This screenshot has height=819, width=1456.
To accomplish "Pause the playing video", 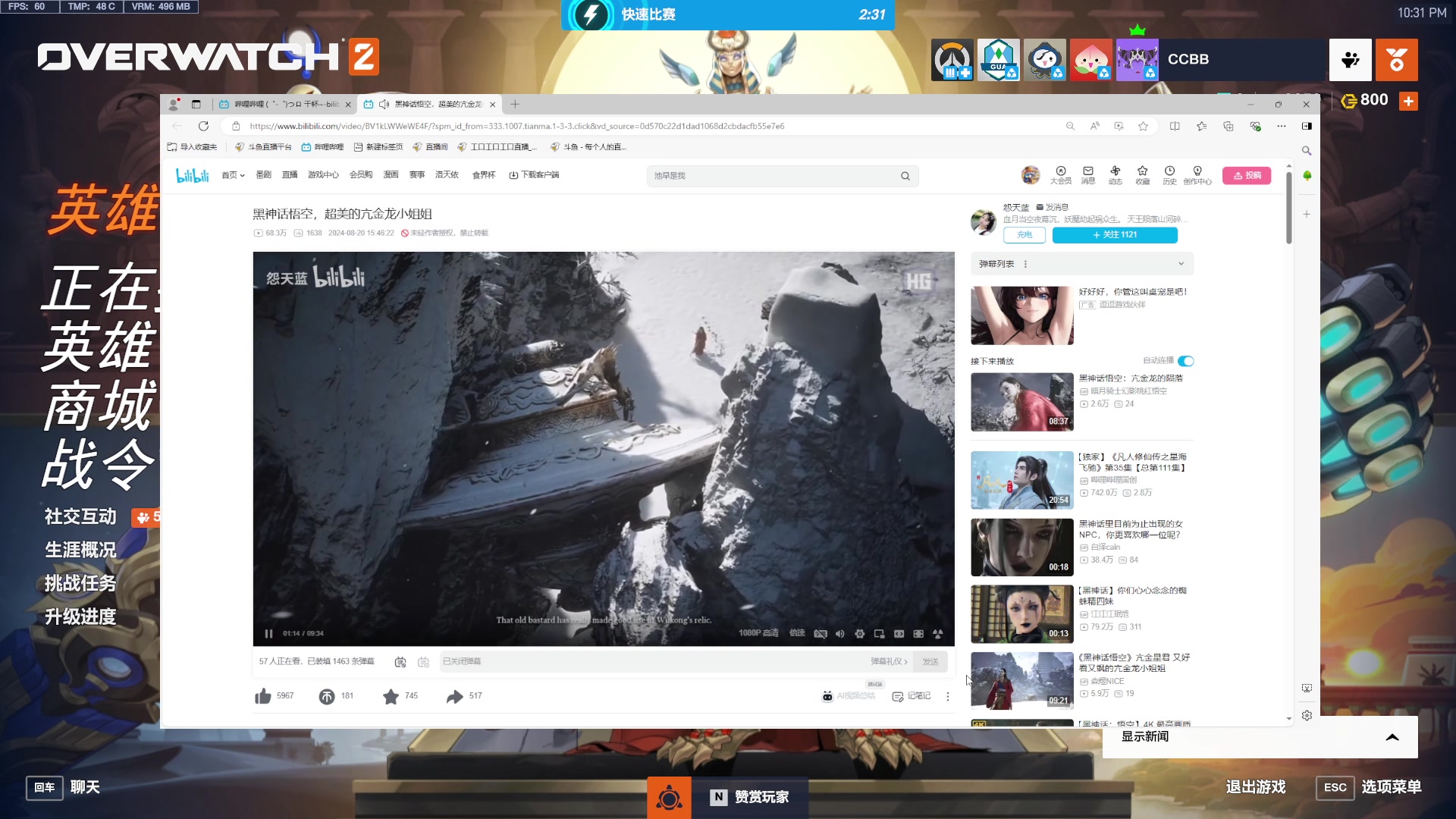I will point(268,633).
